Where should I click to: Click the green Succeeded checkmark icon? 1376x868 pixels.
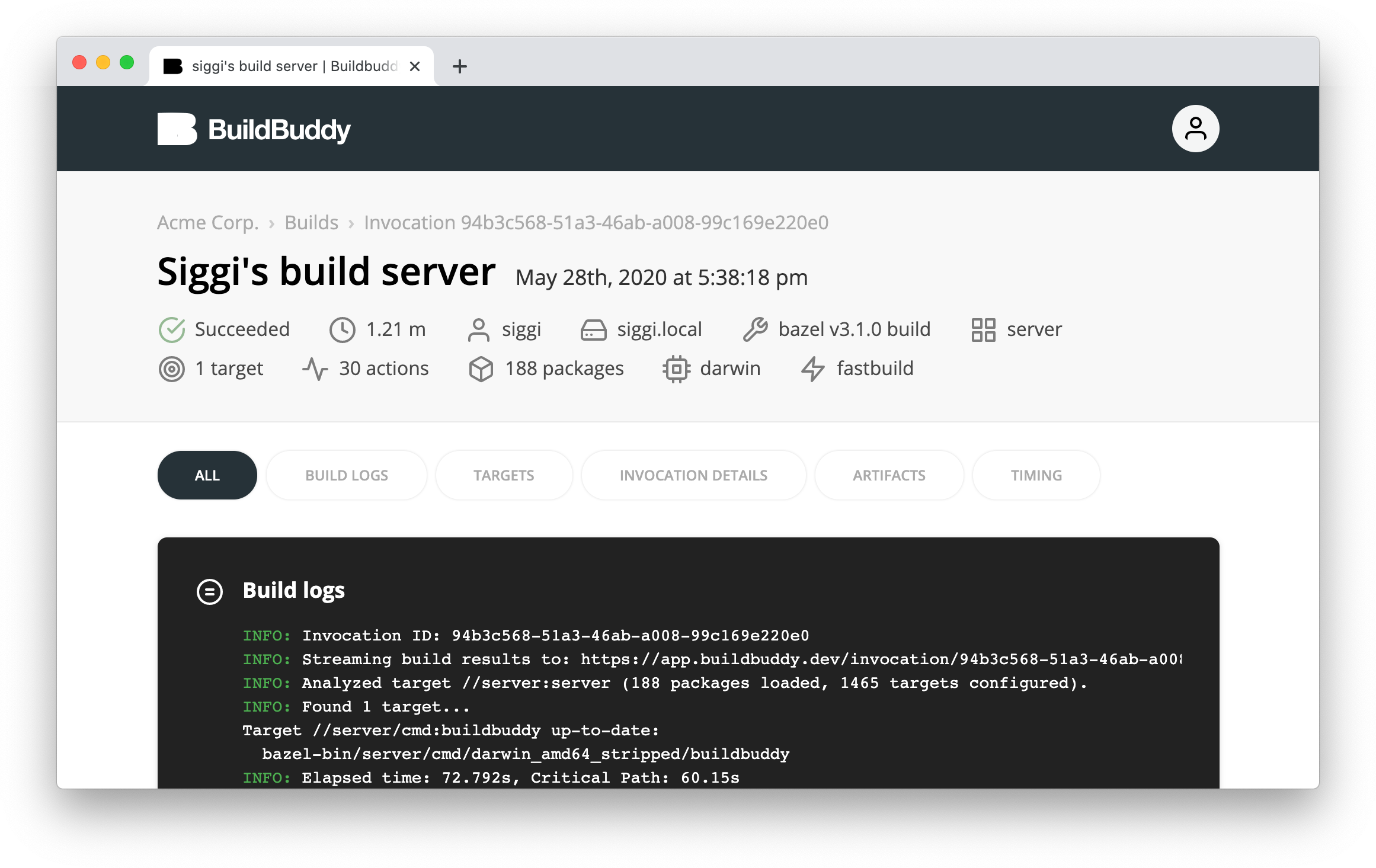(x=172, y=329)
